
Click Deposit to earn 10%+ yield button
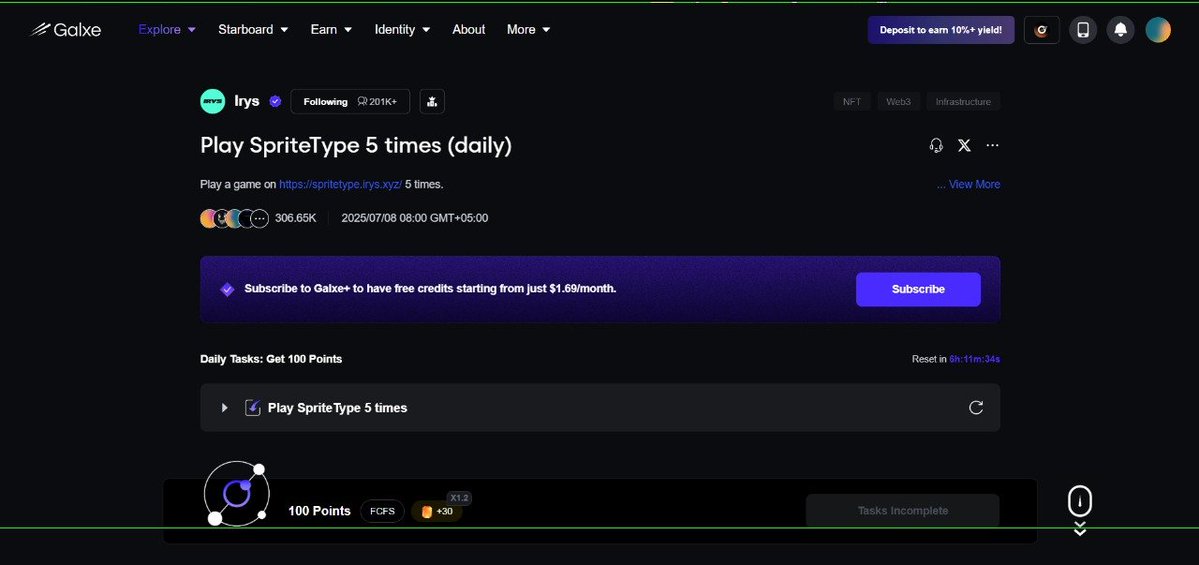tap(941, 30)
